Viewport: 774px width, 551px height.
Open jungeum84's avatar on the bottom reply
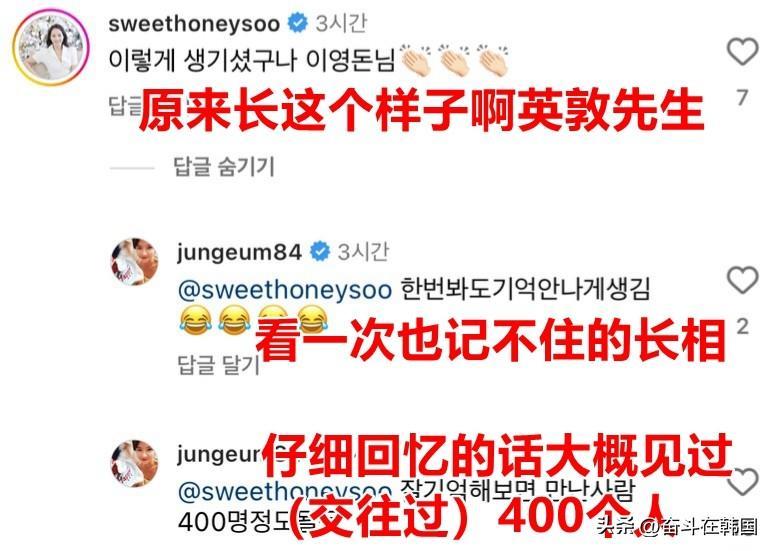coord(135,464)
